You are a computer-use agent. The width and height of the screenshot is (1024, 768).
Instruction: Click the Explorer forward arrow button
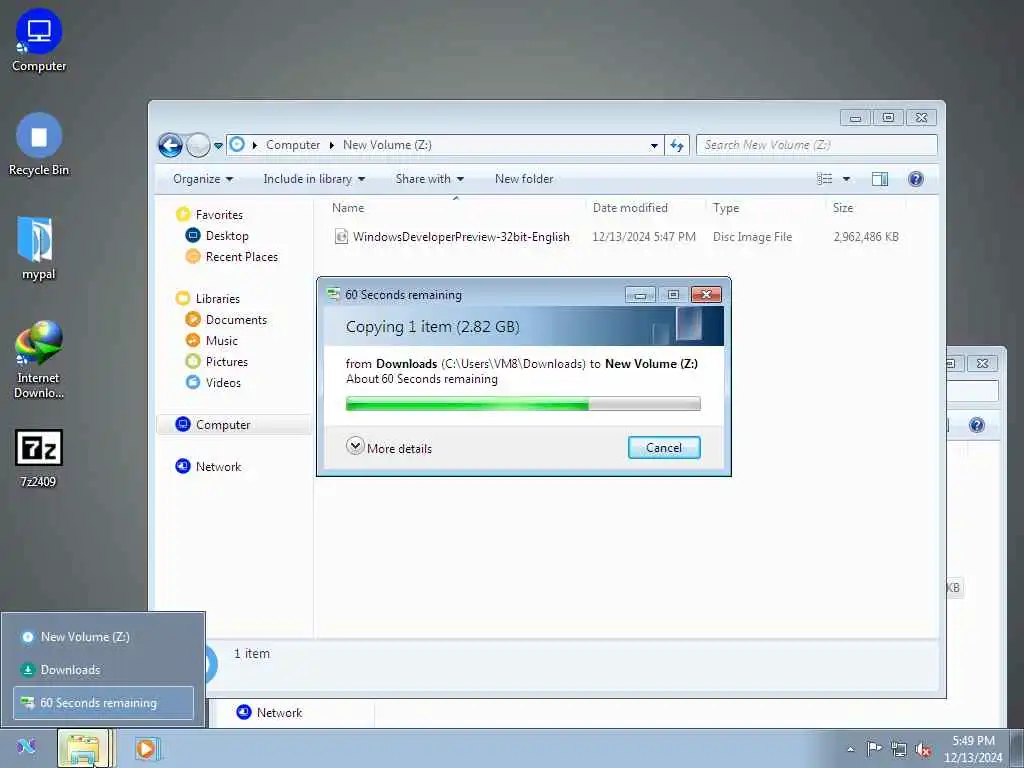(198, 145)
